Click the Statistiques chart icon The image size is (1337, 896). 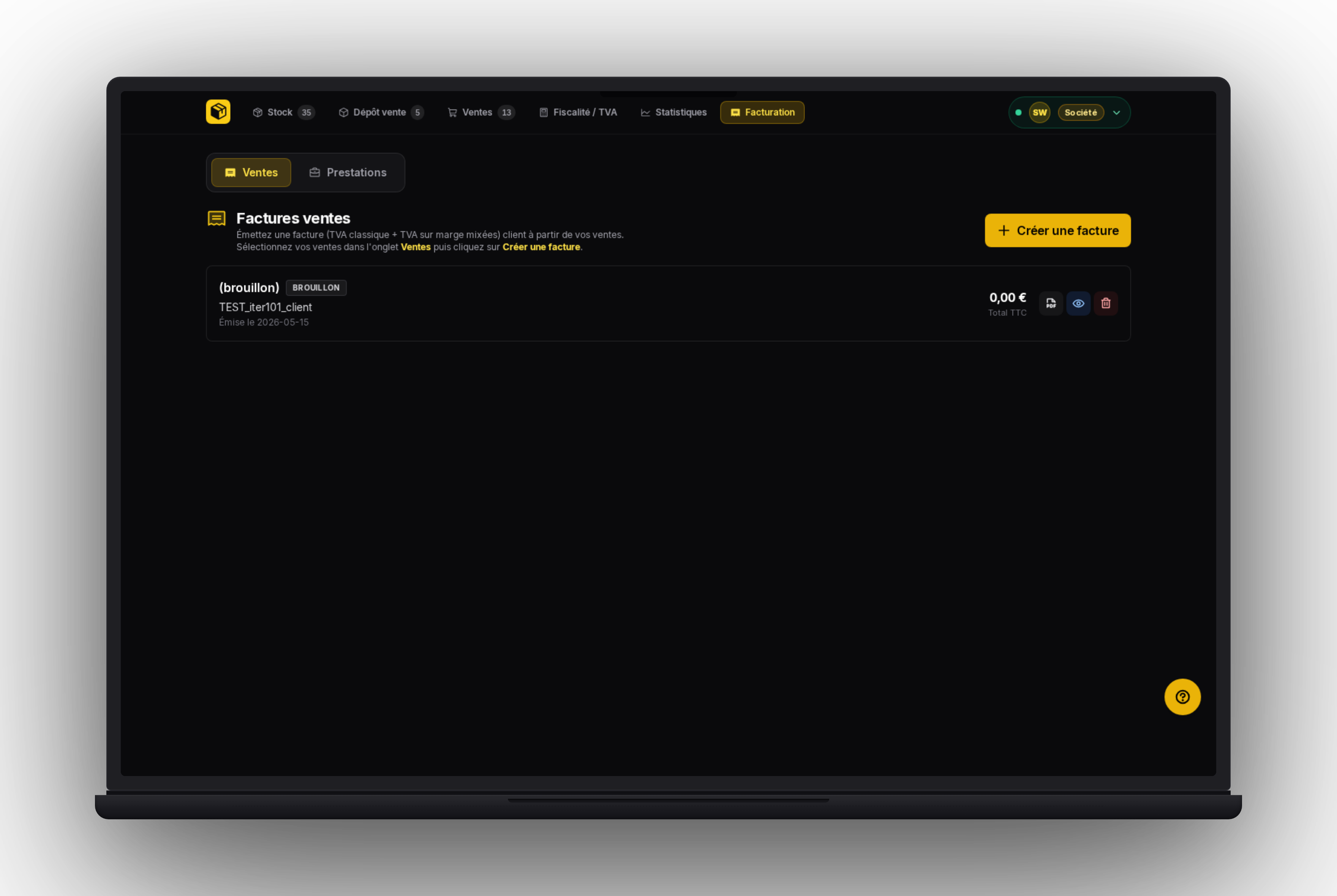645,113
